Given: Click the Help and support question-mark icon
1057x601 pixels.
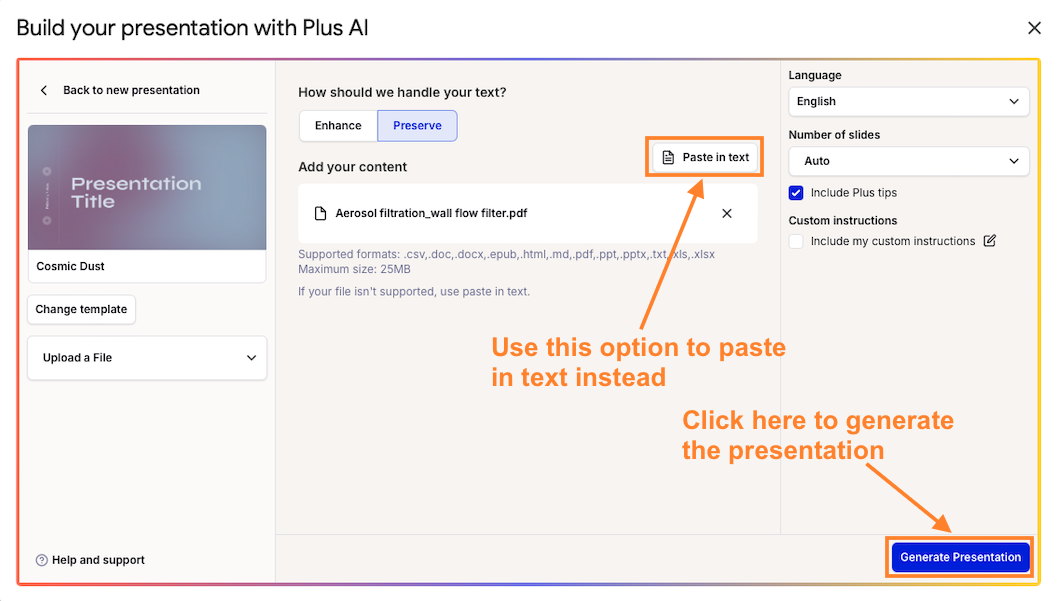Looking at the screenshot, I should pyautogui.click(x=42, y=560).
